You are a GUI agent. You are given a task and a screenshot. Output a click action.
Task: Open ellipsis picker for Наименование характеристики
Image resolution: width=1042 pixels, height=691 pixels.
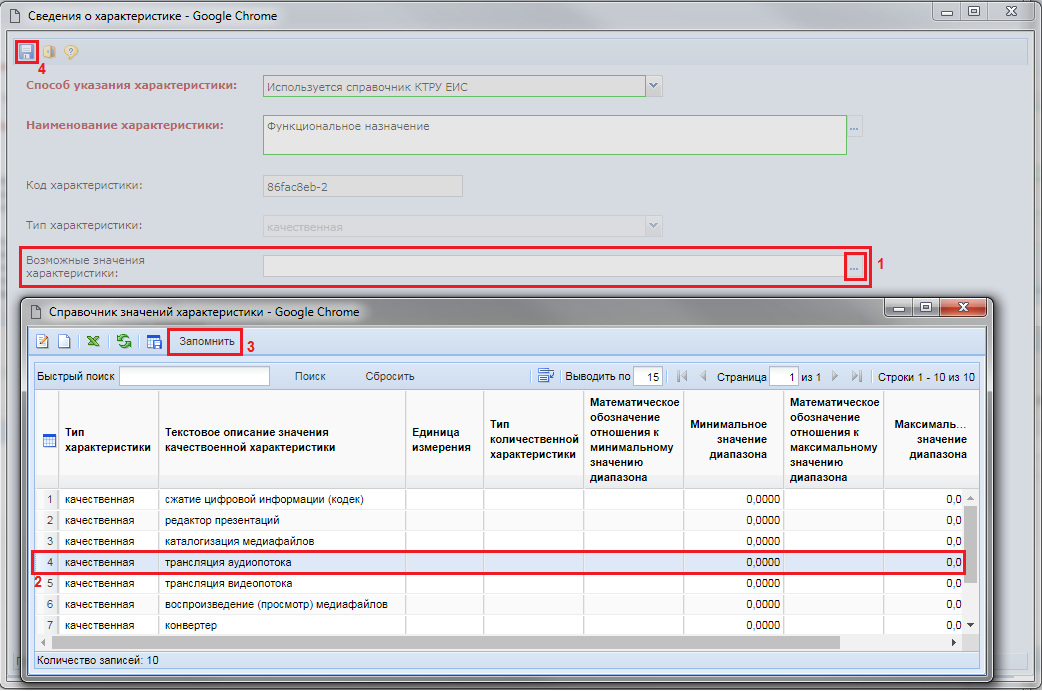[x=854, y=128]
